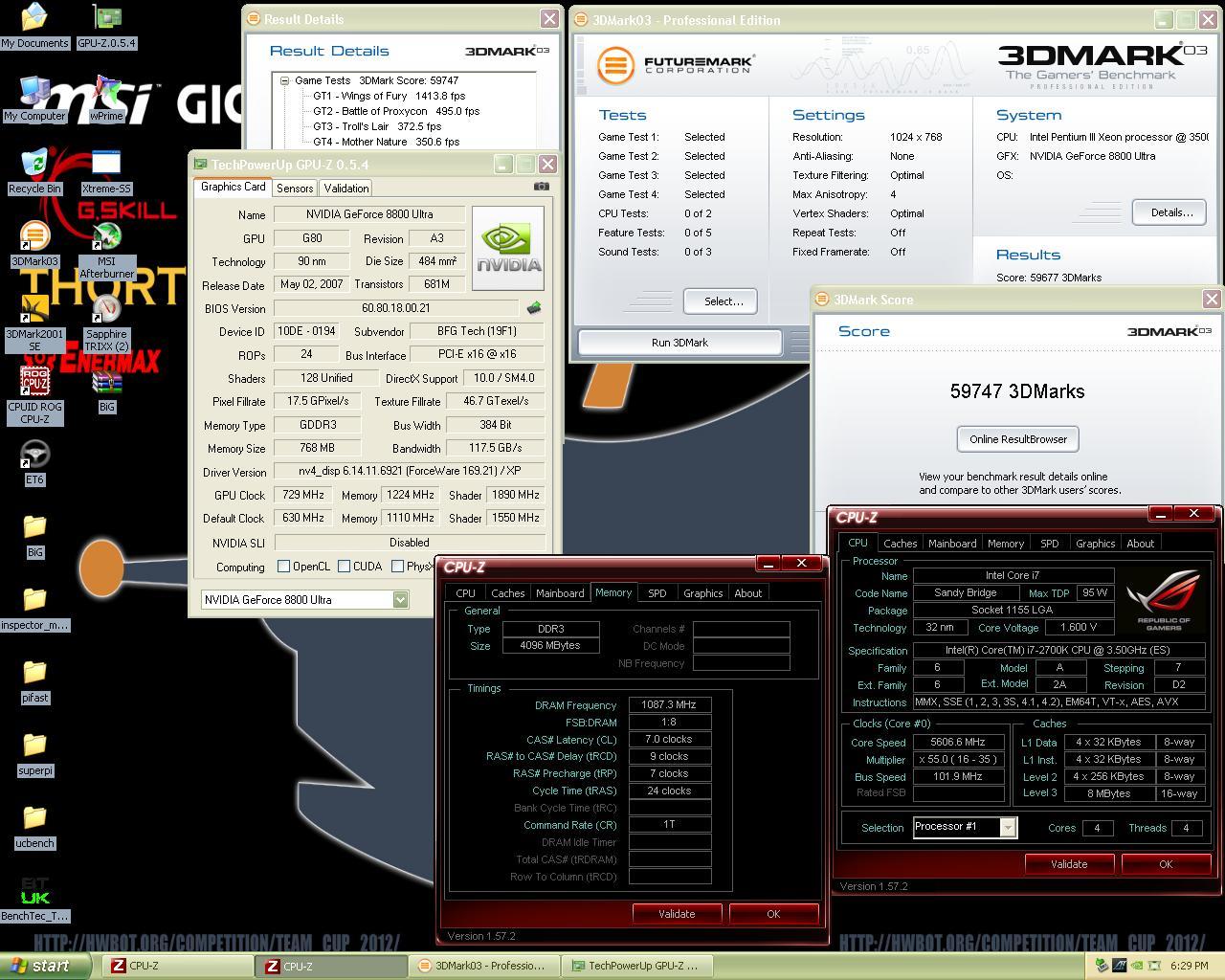Launch 3DMark03 desktop shortcut
Viewport: 1225px width, 980px height.
coord(34,243)
